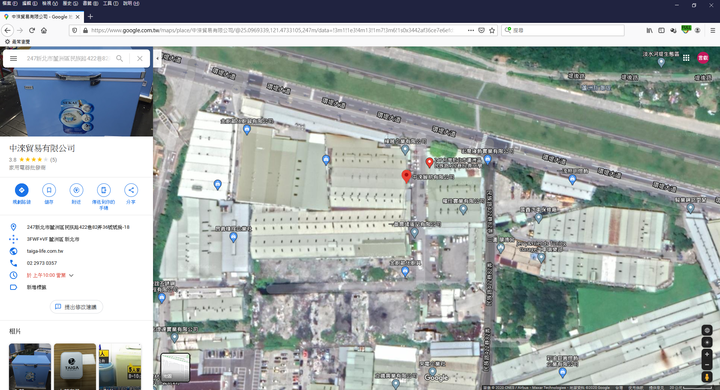Open the Help menu in menu bar
The height and width of the screenshot is (390, 720).
point(130,3)
